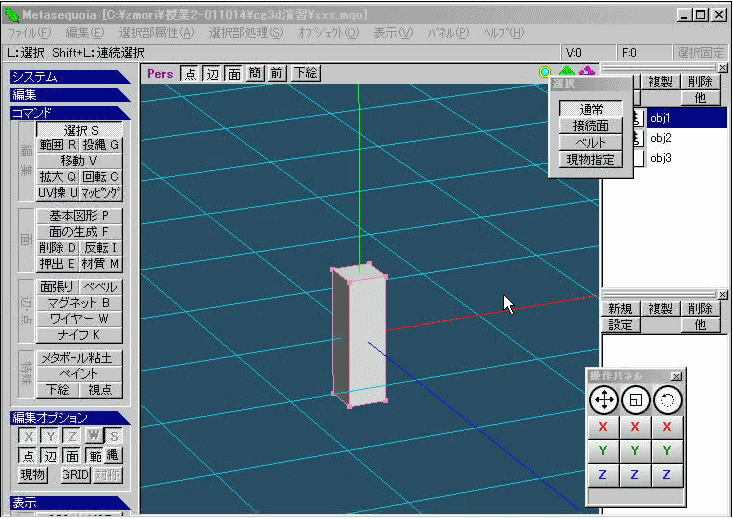
Task: Open the 編集(E) menu in menu bar
Action: pos(85,33)
